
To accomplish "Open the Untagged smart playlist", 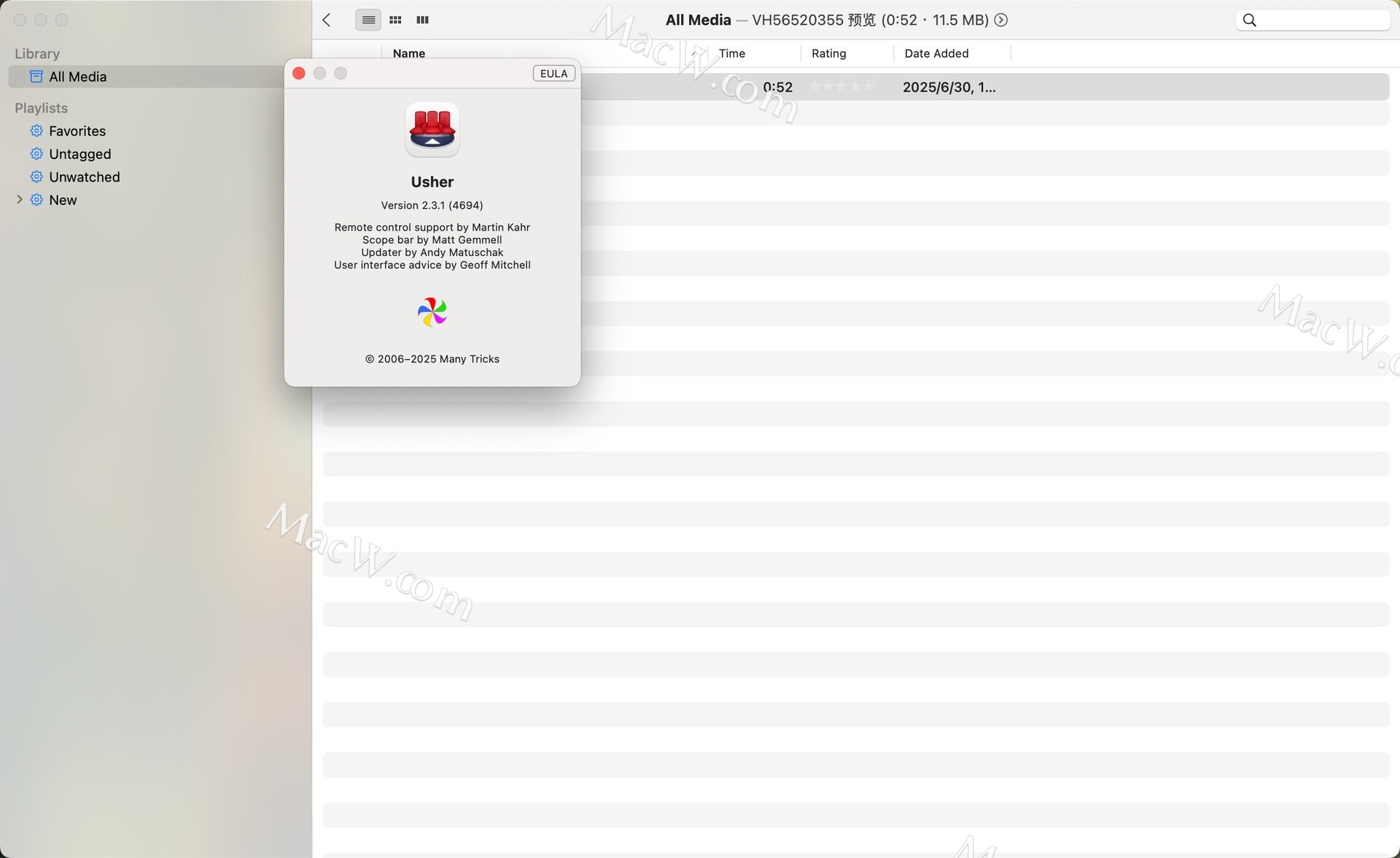I will 79,154.
